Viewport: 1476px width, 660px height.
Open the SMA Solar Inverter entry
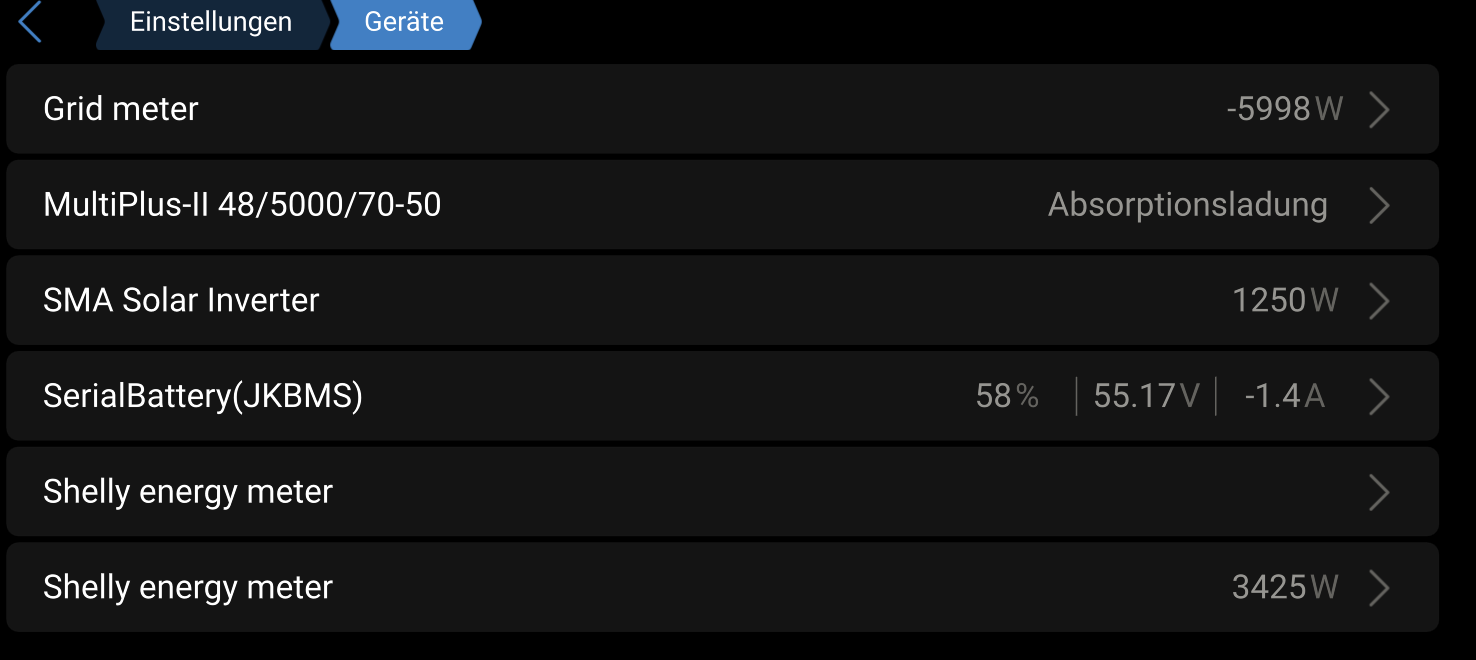[722, 300]
